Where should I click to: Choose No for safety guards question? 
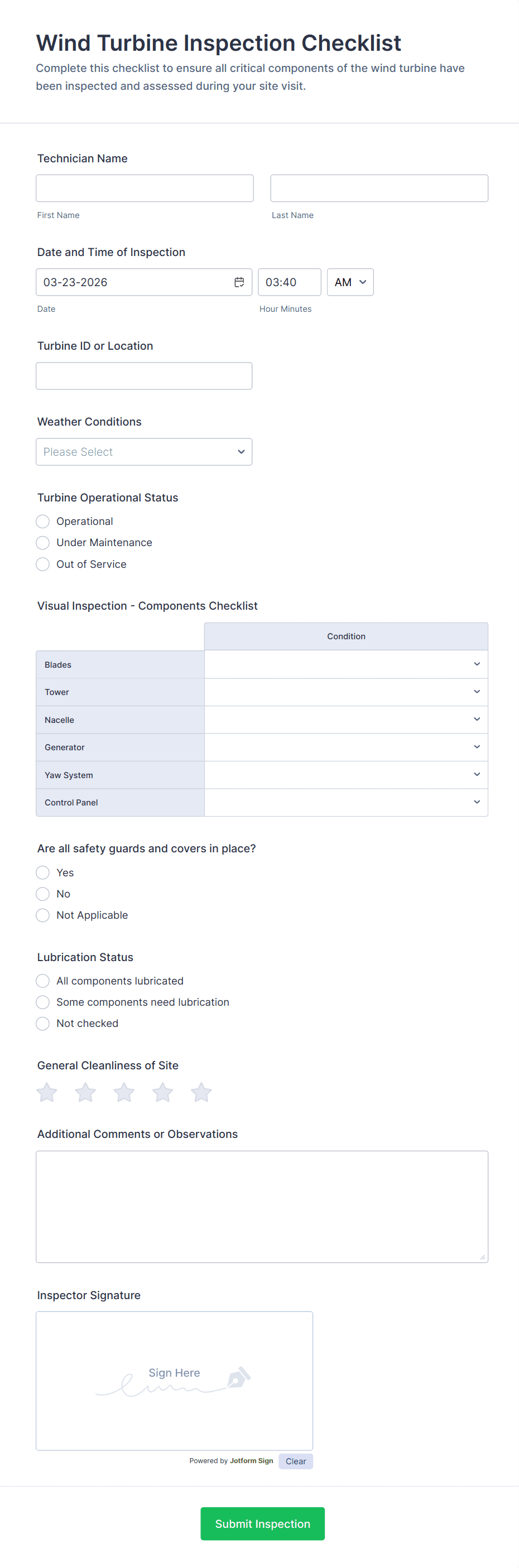pyautogui.click(x=42, y=894)
